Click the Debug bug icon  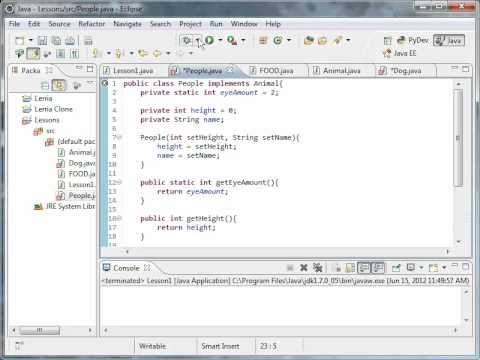[x=187, y=41]
